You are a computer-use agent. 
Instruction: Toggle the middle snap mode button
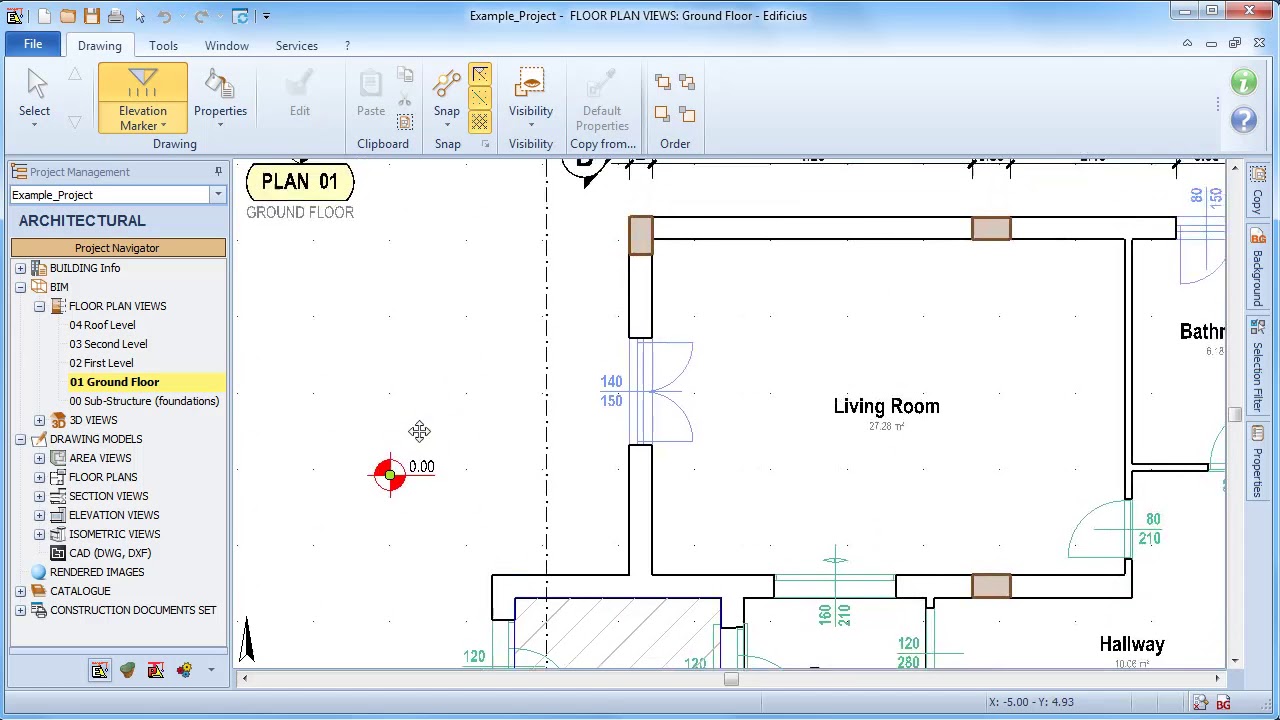[x=480, y=98]
